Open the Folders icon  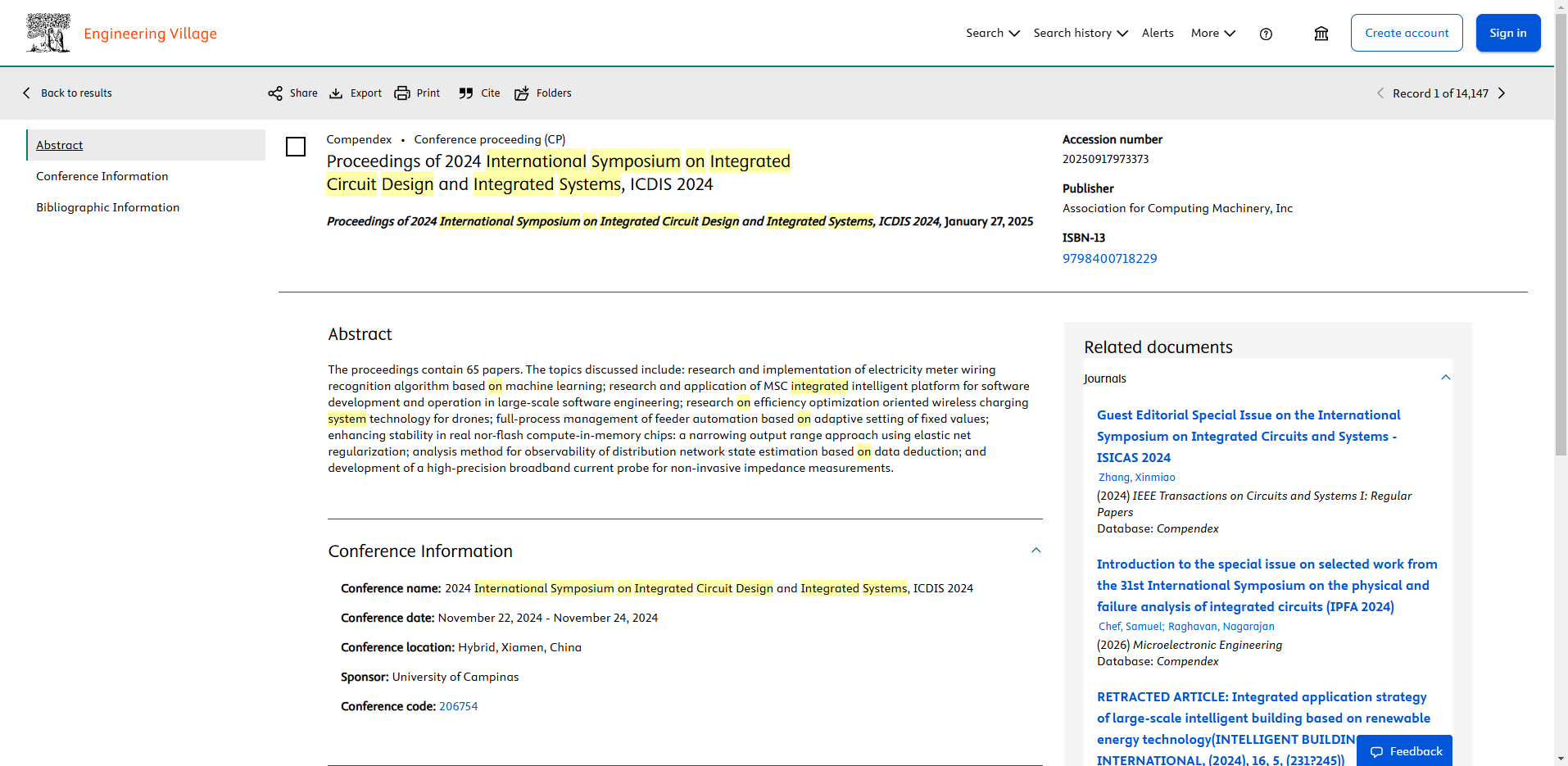[x=522, y=93]
